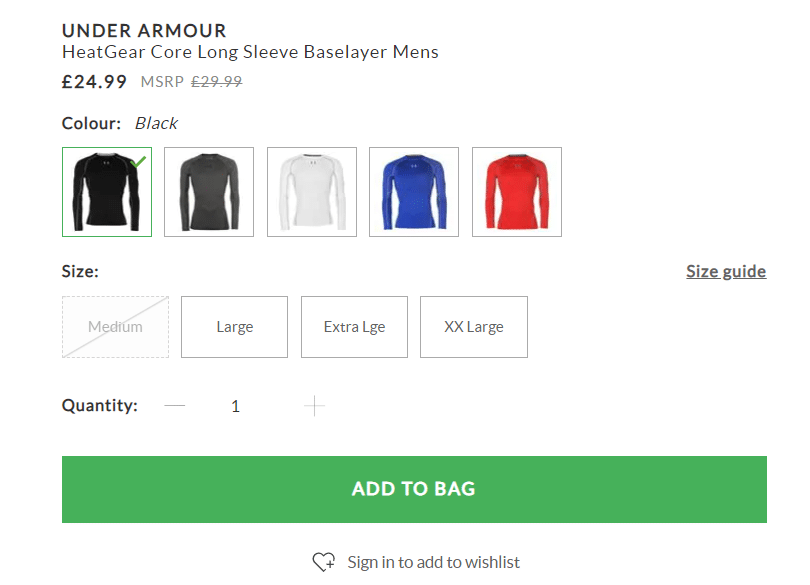Click the ADD TO BAG button
810x585 pixels.
413,489
